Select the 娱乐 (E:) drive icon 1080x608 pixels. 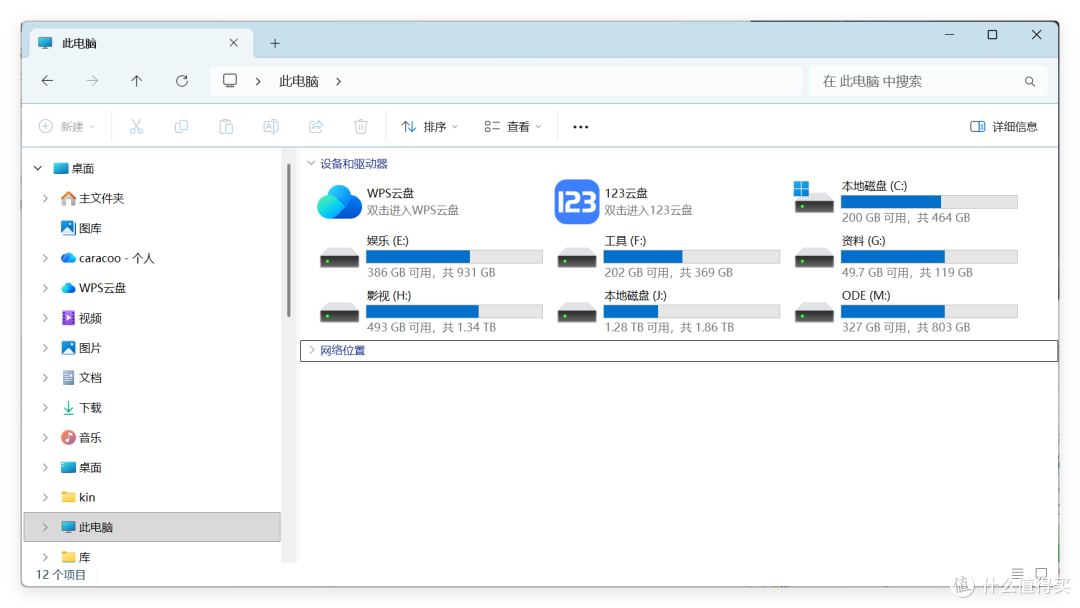click(339, 258)
